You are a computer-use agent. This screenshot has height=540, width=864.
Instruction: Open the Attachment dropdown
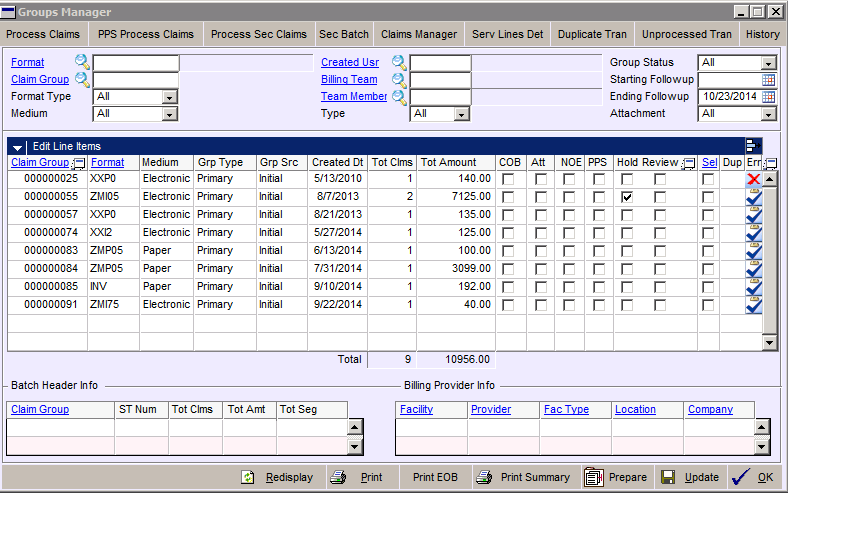[x=769, y=115]
